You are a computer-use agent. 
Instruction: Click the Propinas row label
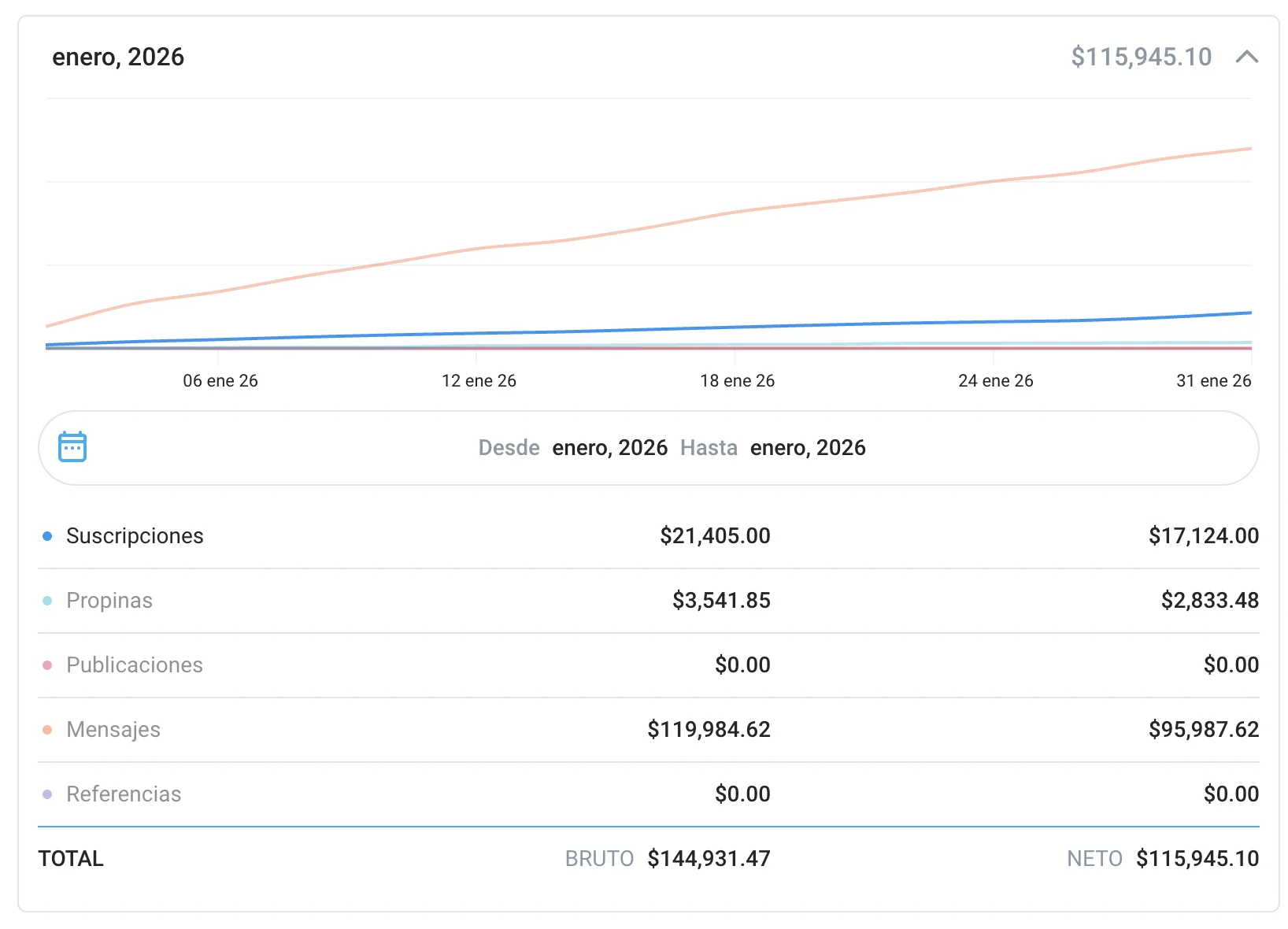(x=109, y=601)
